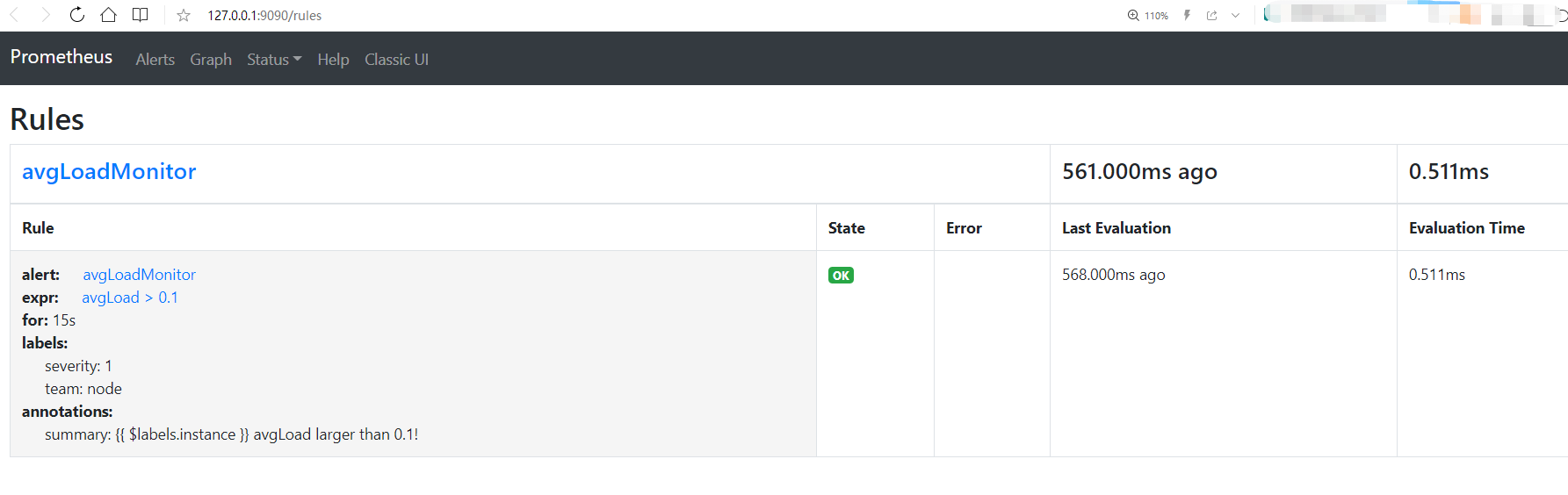Reload the page with the refresh icon
The height and width of the screenshot is (495, 1568).
(77, 15)
